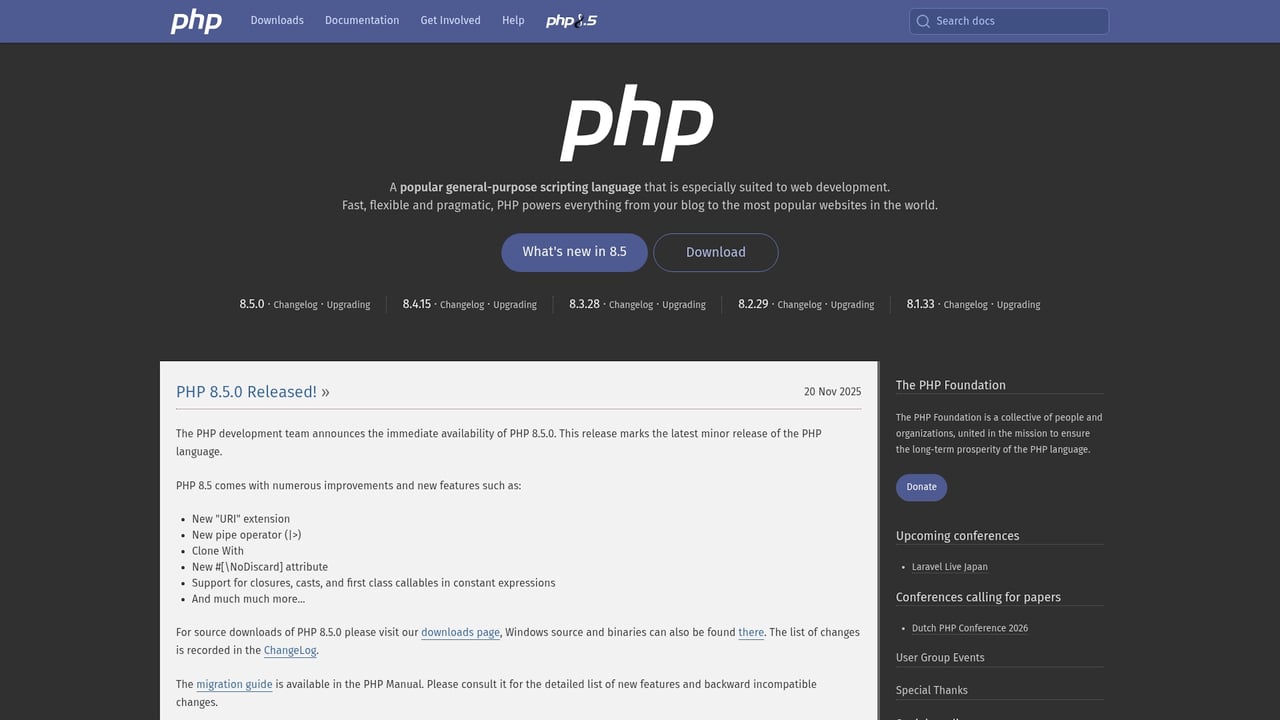Click the php 8.5 badge in the navbar

coord(570,20)
